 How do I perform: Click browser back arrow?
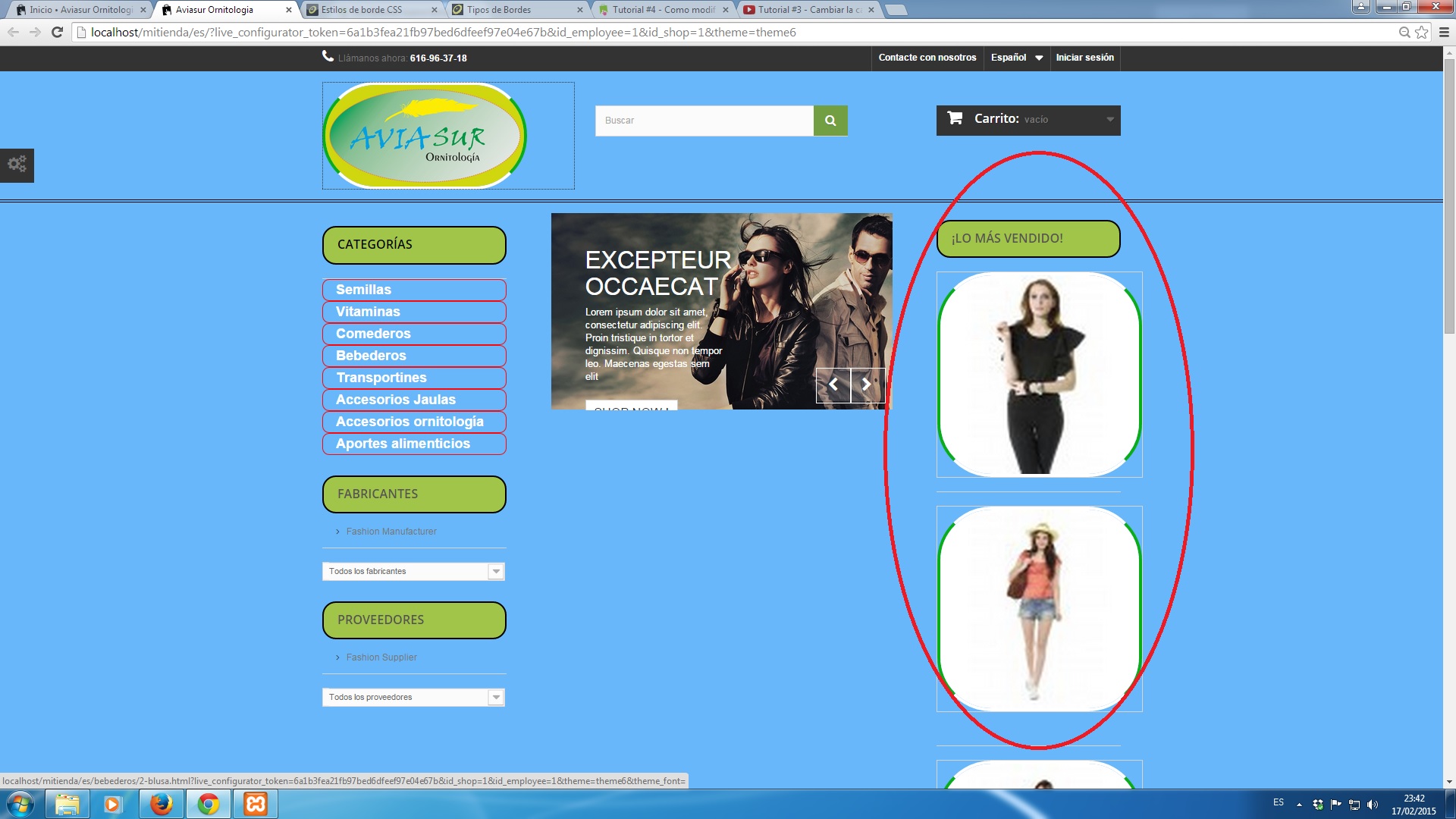[13, 32]
